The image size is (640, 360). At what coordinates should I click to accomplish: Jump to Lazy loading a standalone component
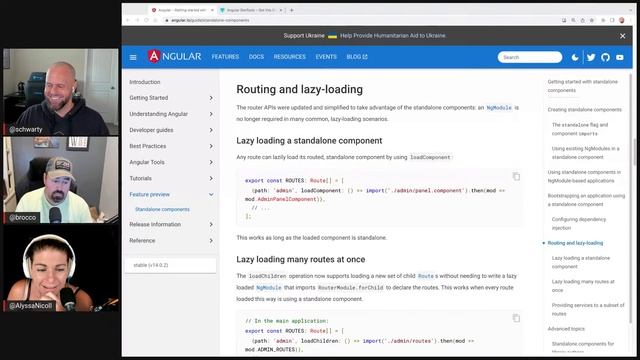tap(580, 262)
